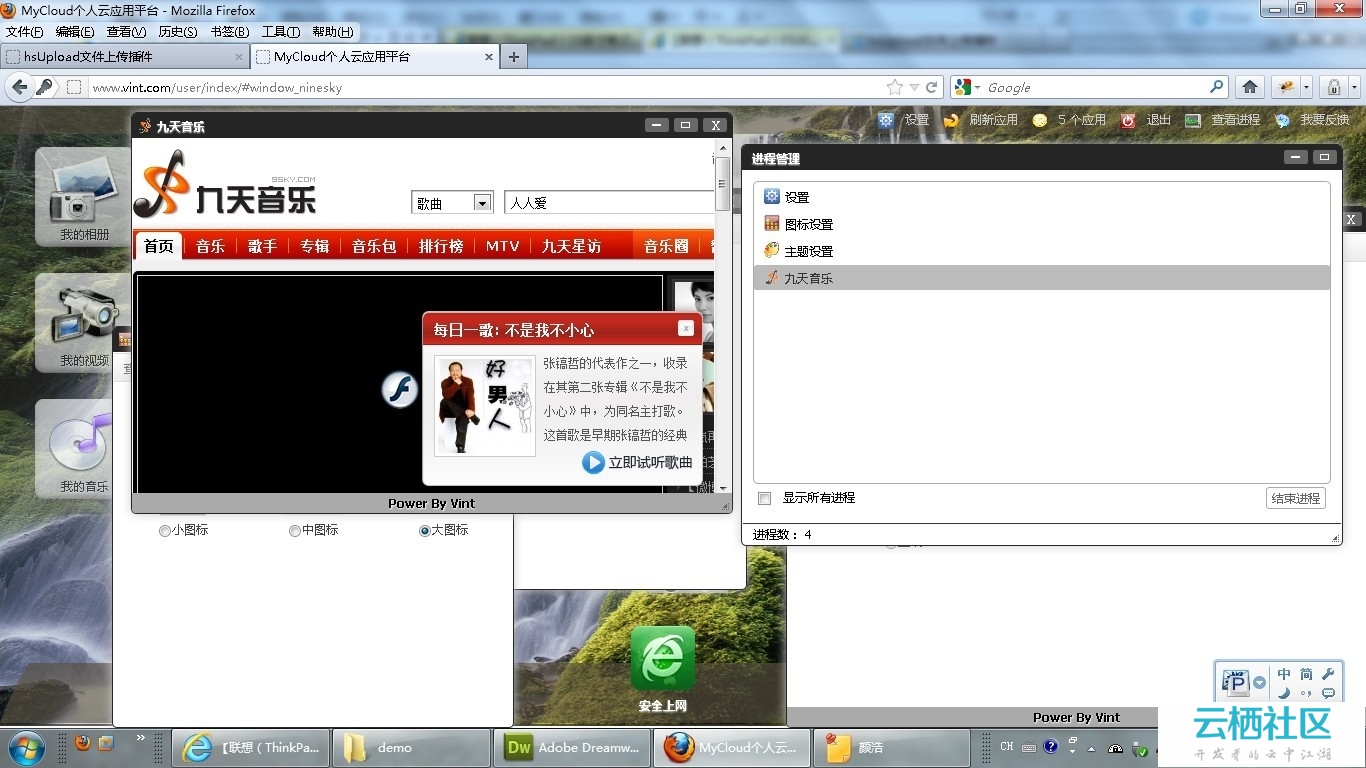Click the help question icon in system tray

[x=1051, y=746]
